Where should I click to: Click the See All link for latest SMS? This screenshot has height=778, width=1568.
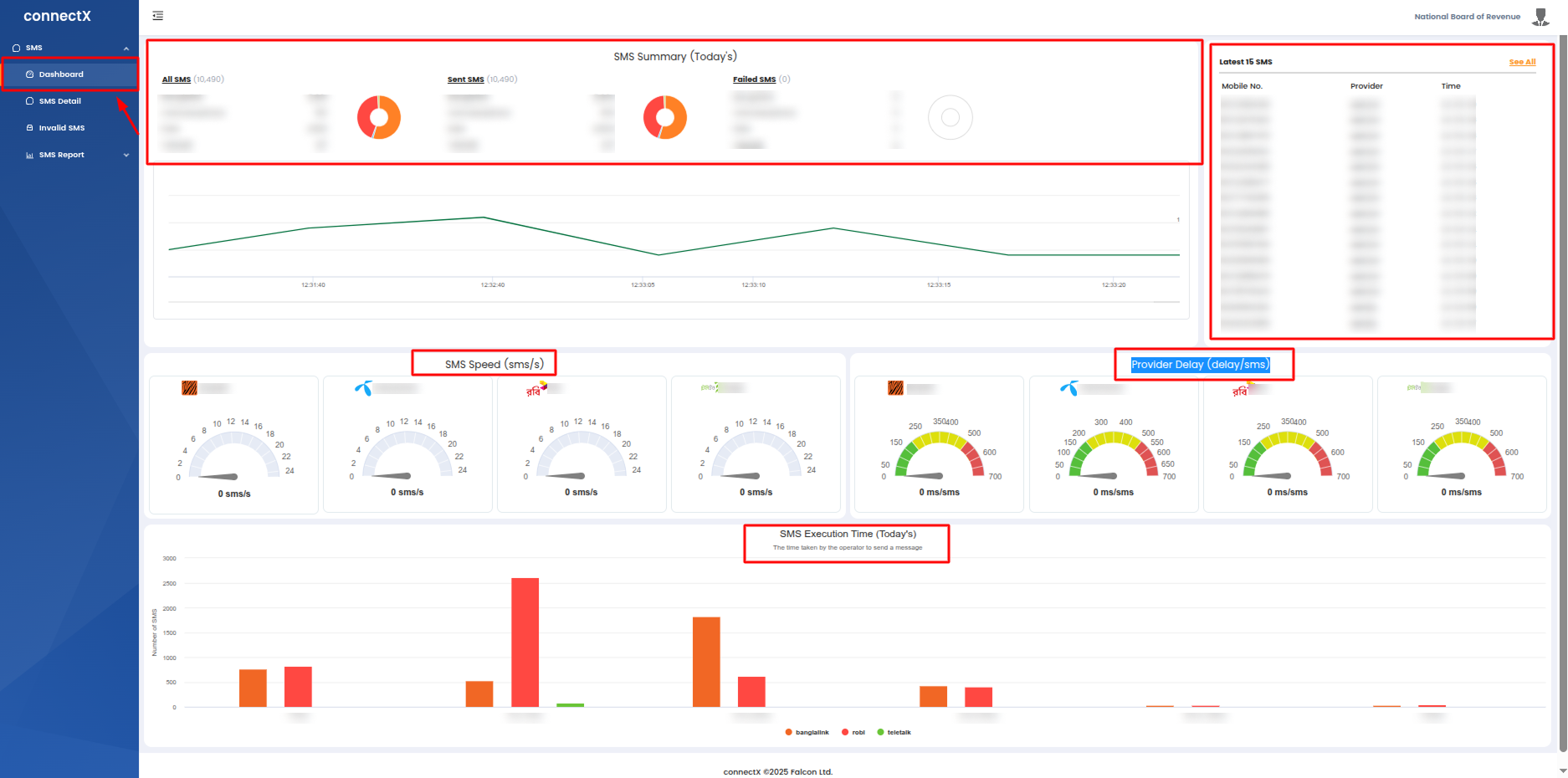point(1522,62)
